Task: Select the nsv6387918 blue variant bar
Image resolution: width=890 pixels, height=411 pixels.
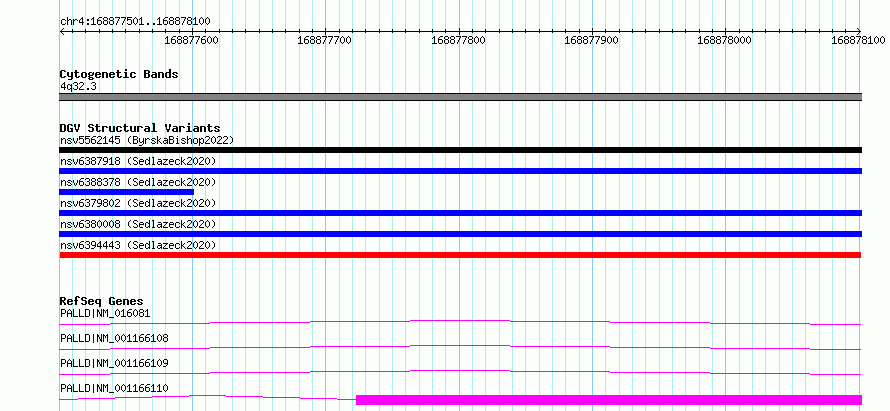Action: [x=460, y=171]
